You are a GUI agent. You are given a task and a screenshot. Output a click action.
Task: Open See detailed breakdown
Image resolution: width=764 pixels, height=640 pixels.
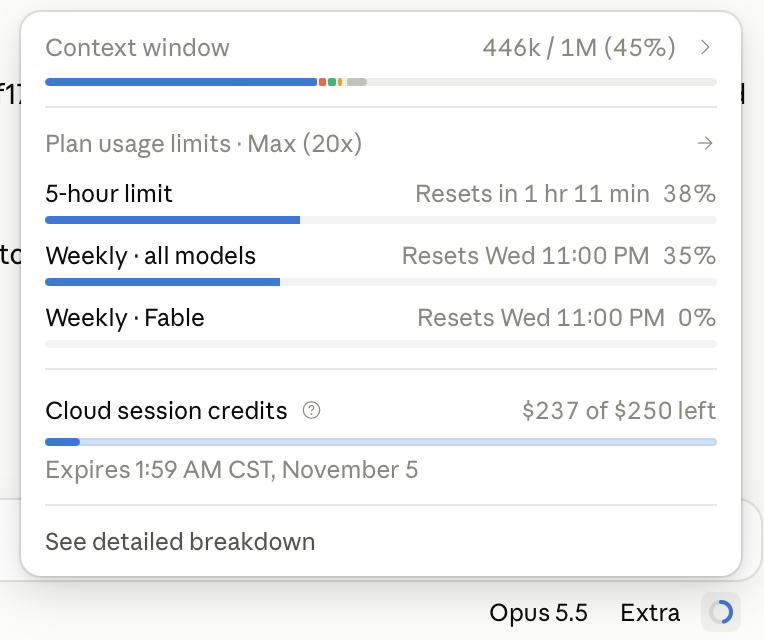pyautogui.click(x=180, y=542)
